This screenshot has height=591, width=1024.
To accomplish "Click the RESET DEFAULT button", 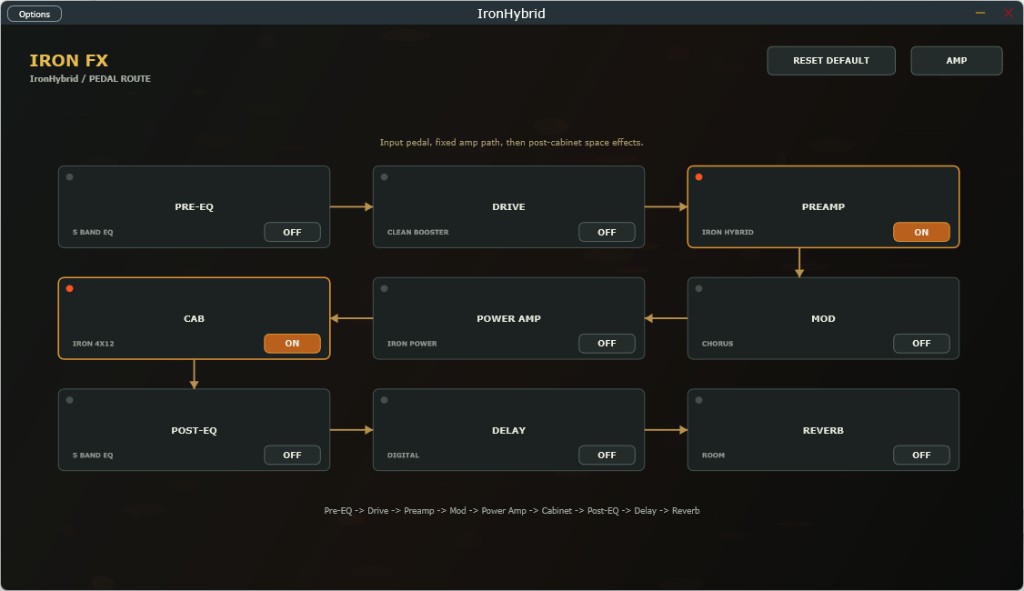I will [x=831, y=61].
